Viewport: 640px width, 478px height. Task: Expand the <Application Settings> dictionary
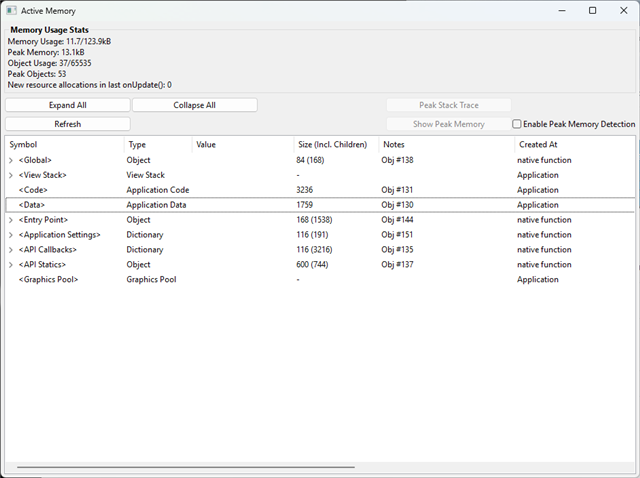pos(11,235)
